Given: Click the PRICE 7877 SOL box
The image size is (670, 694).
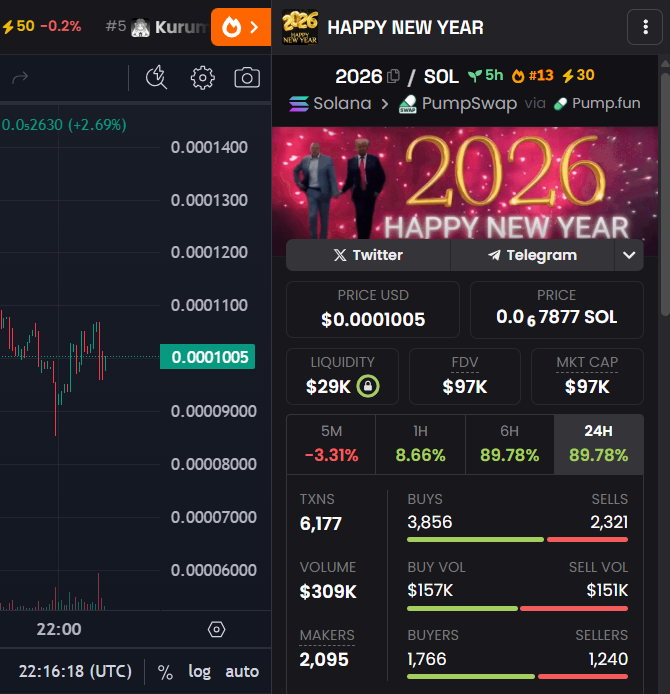Looking at the screenshot, I should [x=556, y=309].
